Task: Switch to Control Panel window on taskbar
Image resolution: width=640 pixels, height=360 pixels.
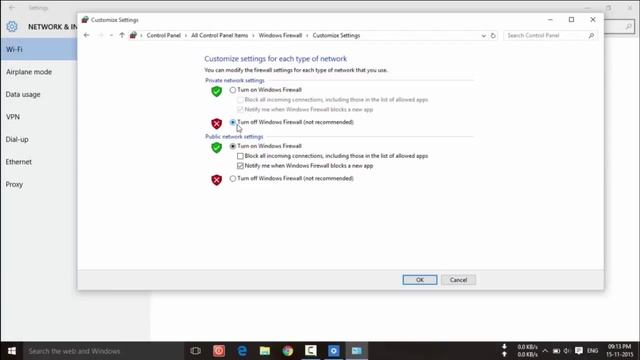Action: [357, 351]
